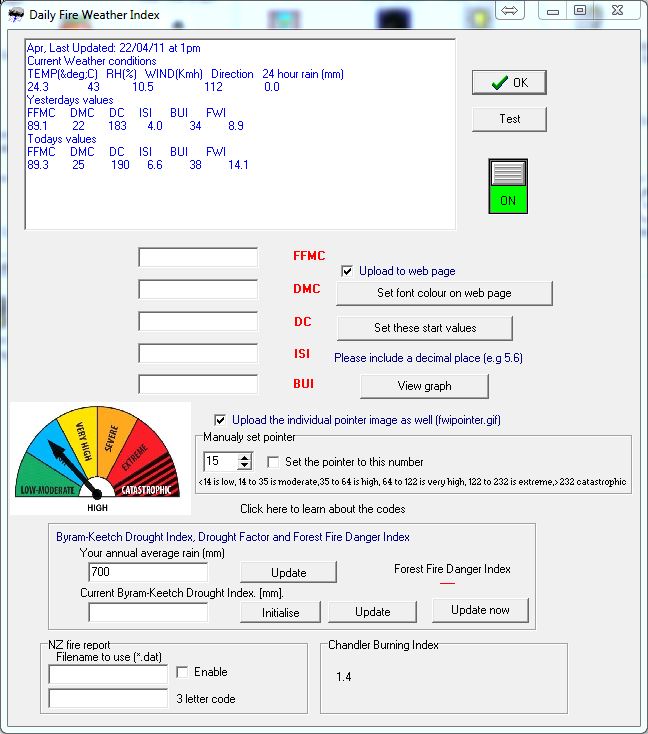Click the red FFMC label

click(309, 256)
